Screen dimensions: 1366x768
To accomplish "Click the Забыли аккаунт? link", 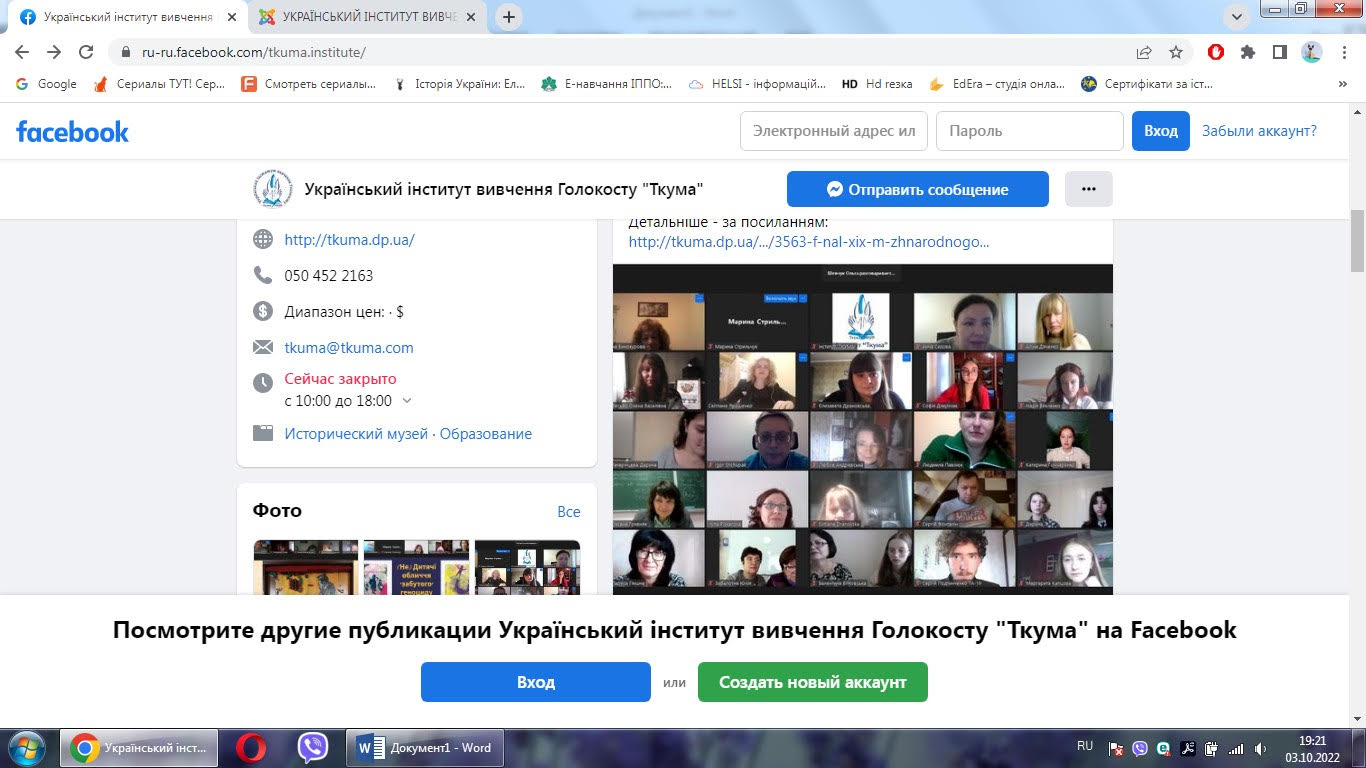I will point(1259,131).
